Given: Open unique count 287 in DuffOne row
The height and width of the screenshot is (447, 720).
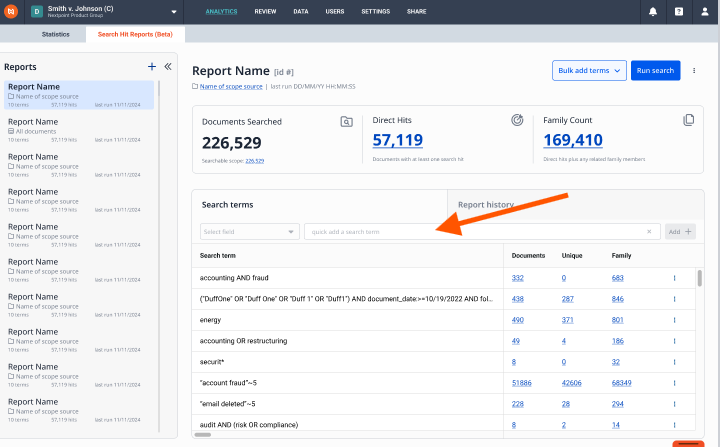Looking at the screenshot, I should pos(568,299).
